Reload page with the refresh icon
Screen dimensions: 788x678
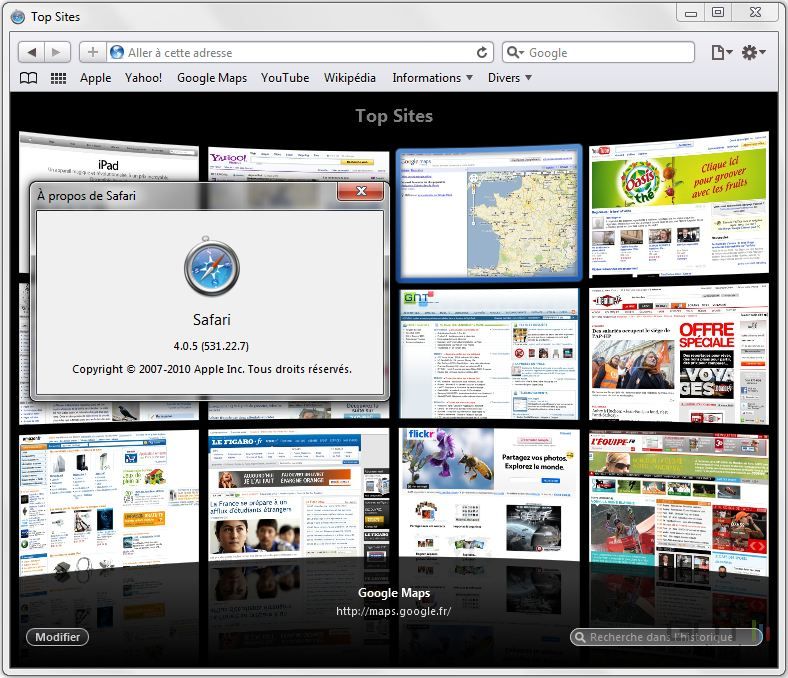coord(481,52)
